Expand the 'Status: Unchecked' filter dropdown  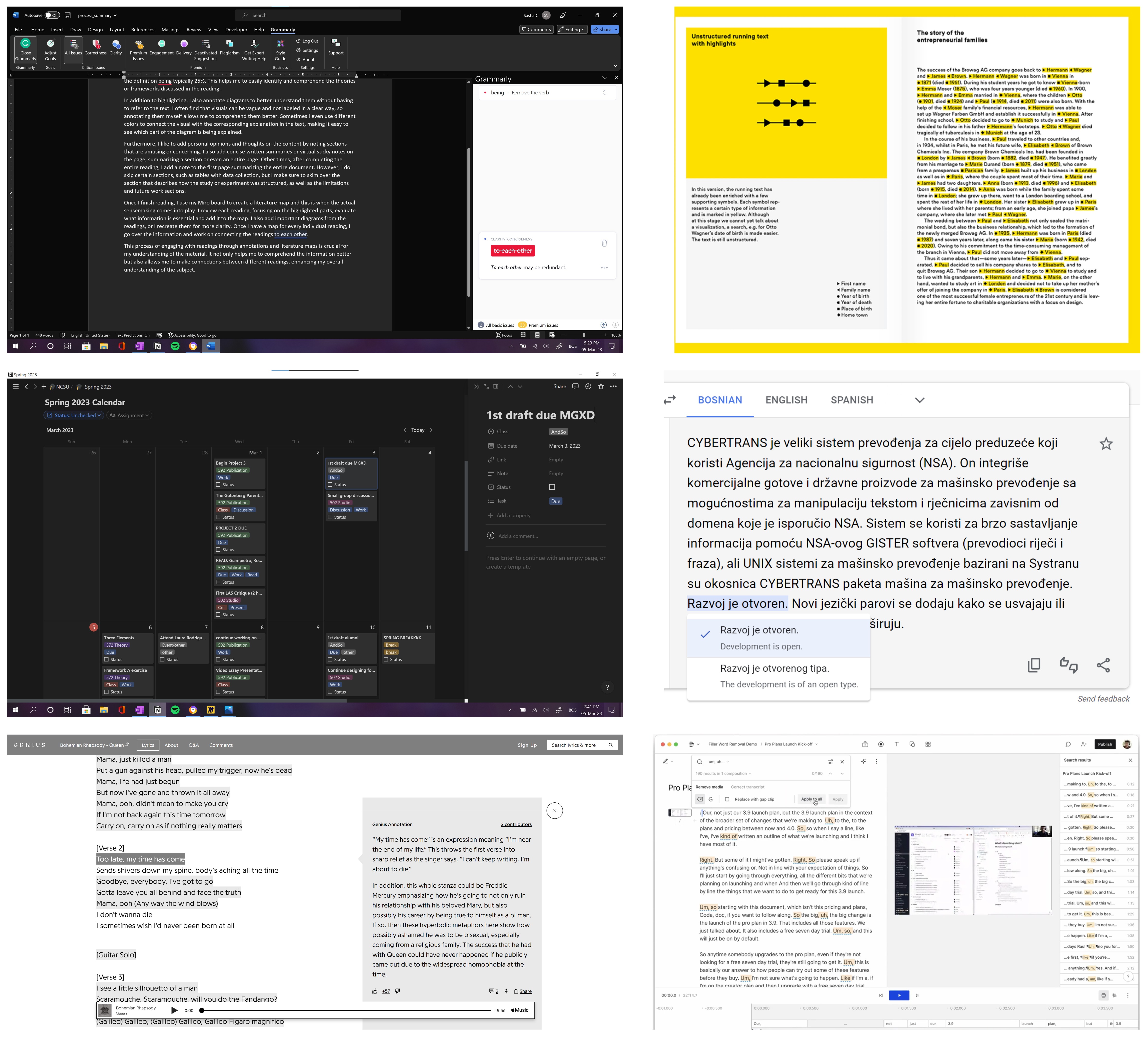[74, 415]
